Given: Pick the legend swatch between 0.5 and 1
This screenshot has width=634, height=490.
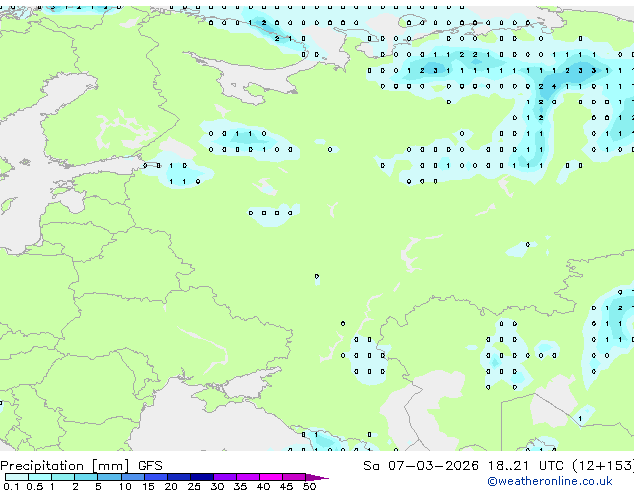Looking at the screenshot, I should (40, 477).
